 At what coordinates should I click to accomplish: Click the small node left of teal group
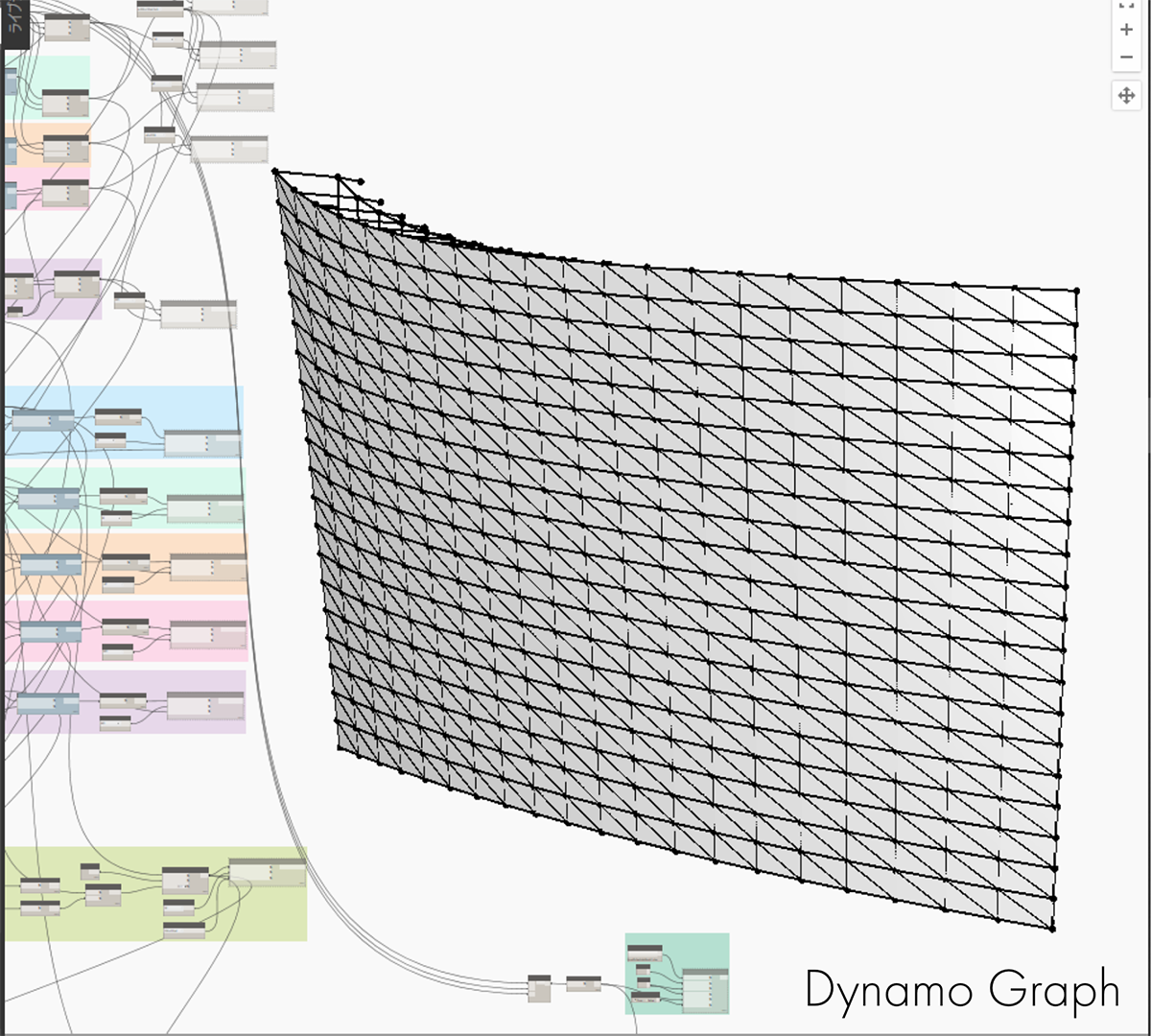(x=583, y=983)
